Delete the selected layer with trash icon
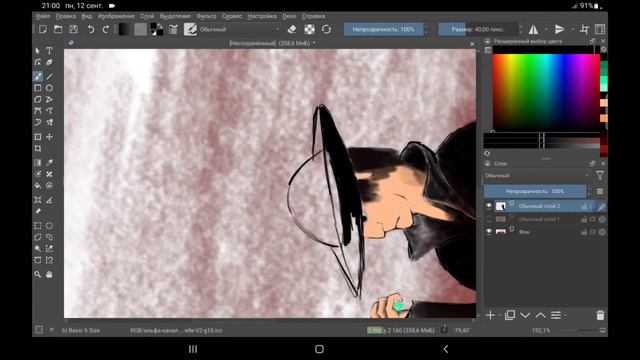Image resolution: width=640 pixels, height=360 pixels. [x=600, y=315]
